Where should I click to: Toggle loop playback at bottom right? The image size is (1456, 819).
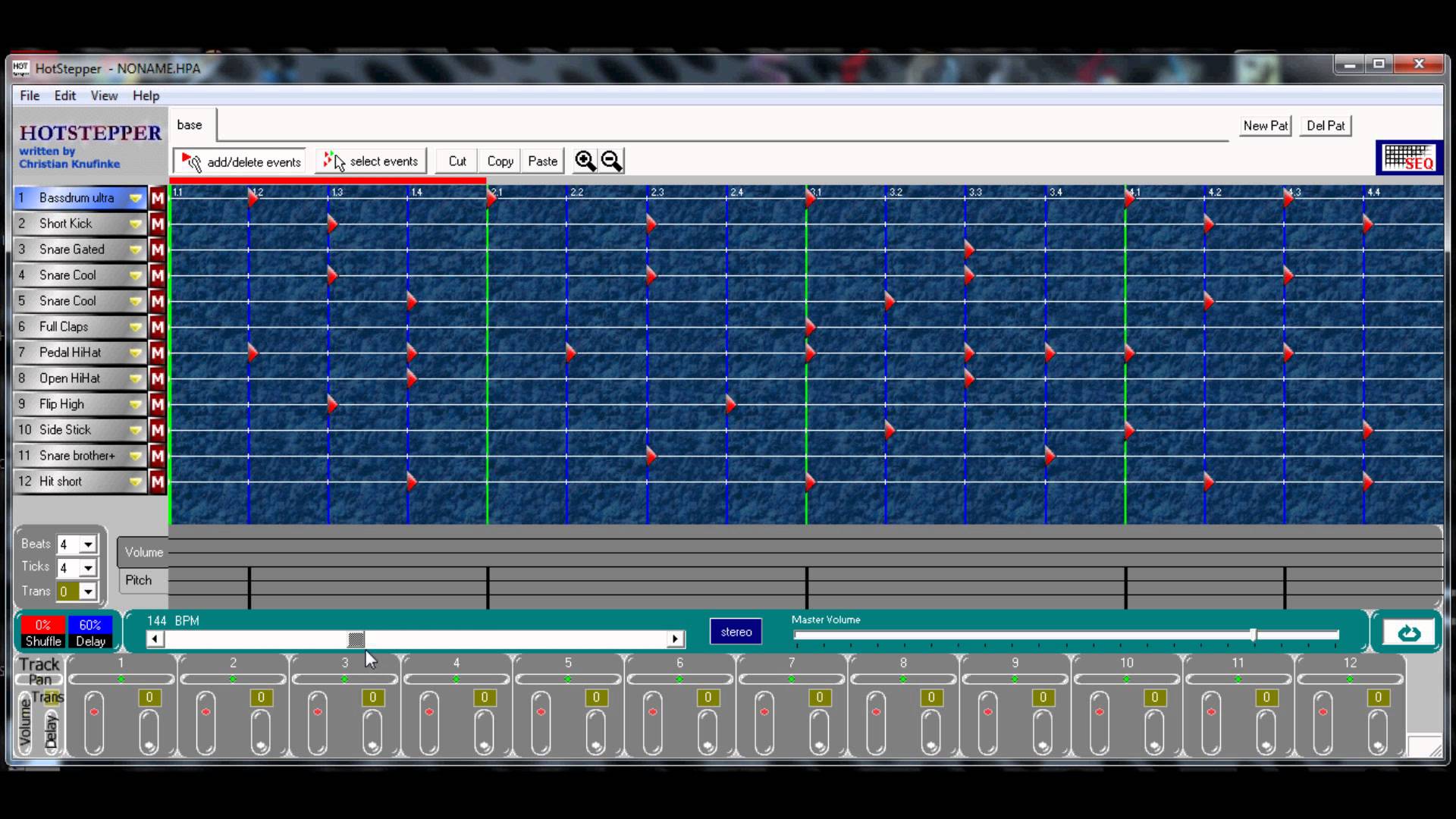tap(1407, 632)
